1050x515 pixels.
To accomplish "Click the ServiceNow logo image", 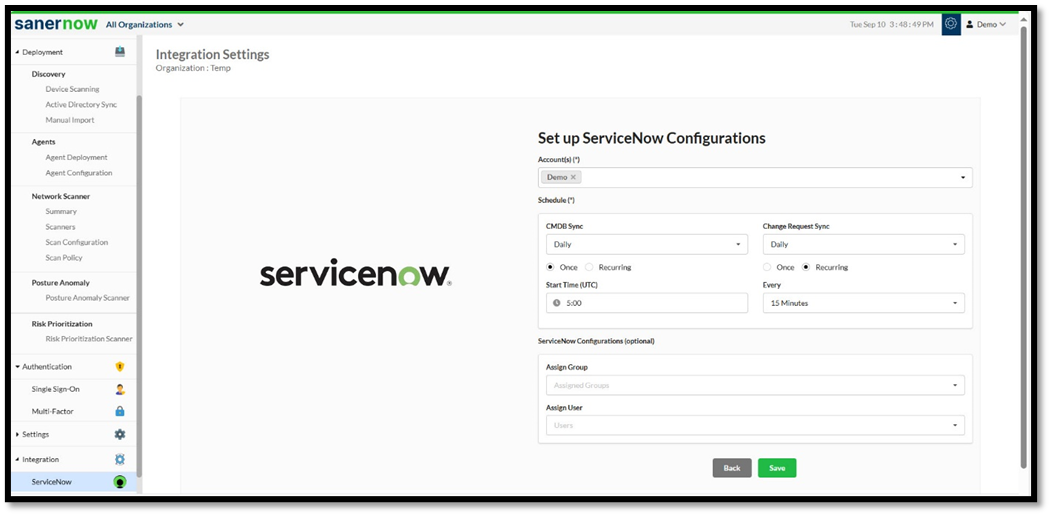I will pyautogui.click(x=356, y=275).
